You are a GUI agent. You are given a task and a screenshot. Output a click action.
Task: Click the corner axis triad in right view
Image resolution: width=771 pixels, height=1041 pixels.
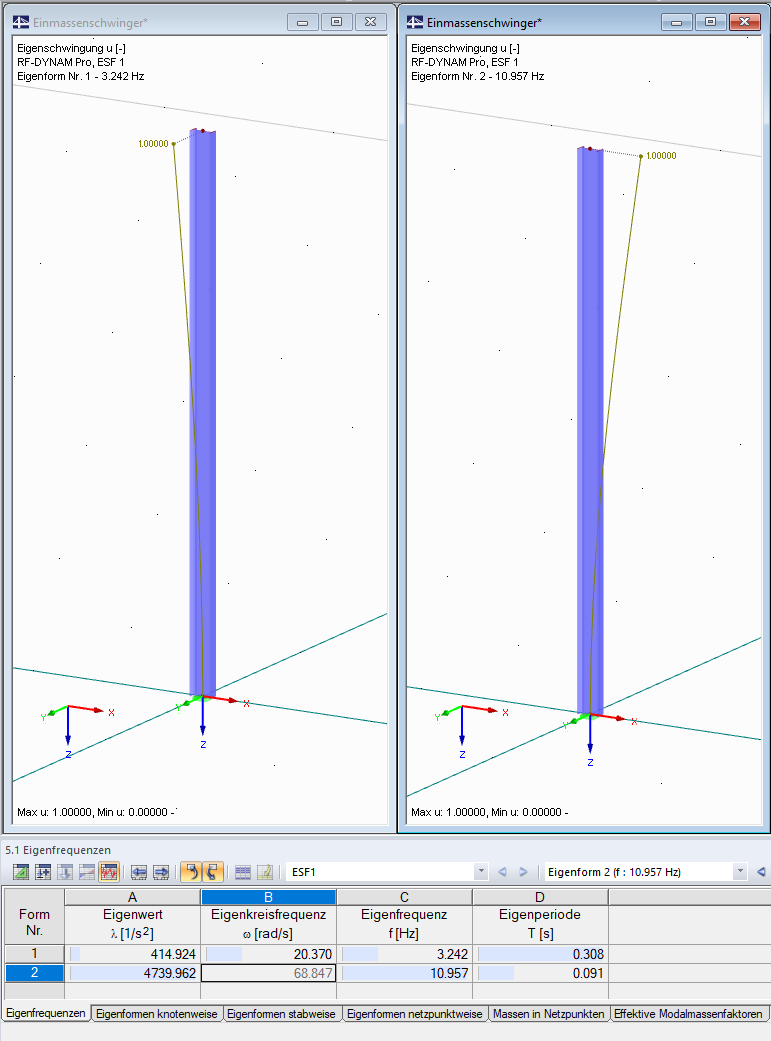(469, 729)
